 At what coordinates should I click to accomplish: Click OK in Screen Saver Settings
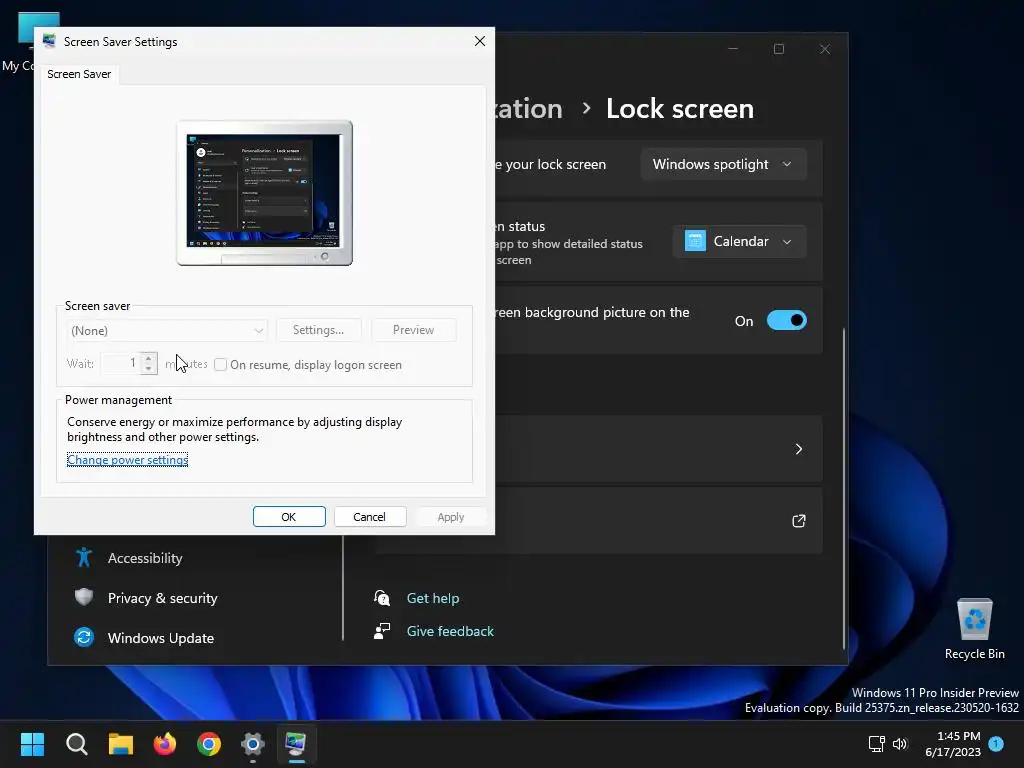pos(289,517)
